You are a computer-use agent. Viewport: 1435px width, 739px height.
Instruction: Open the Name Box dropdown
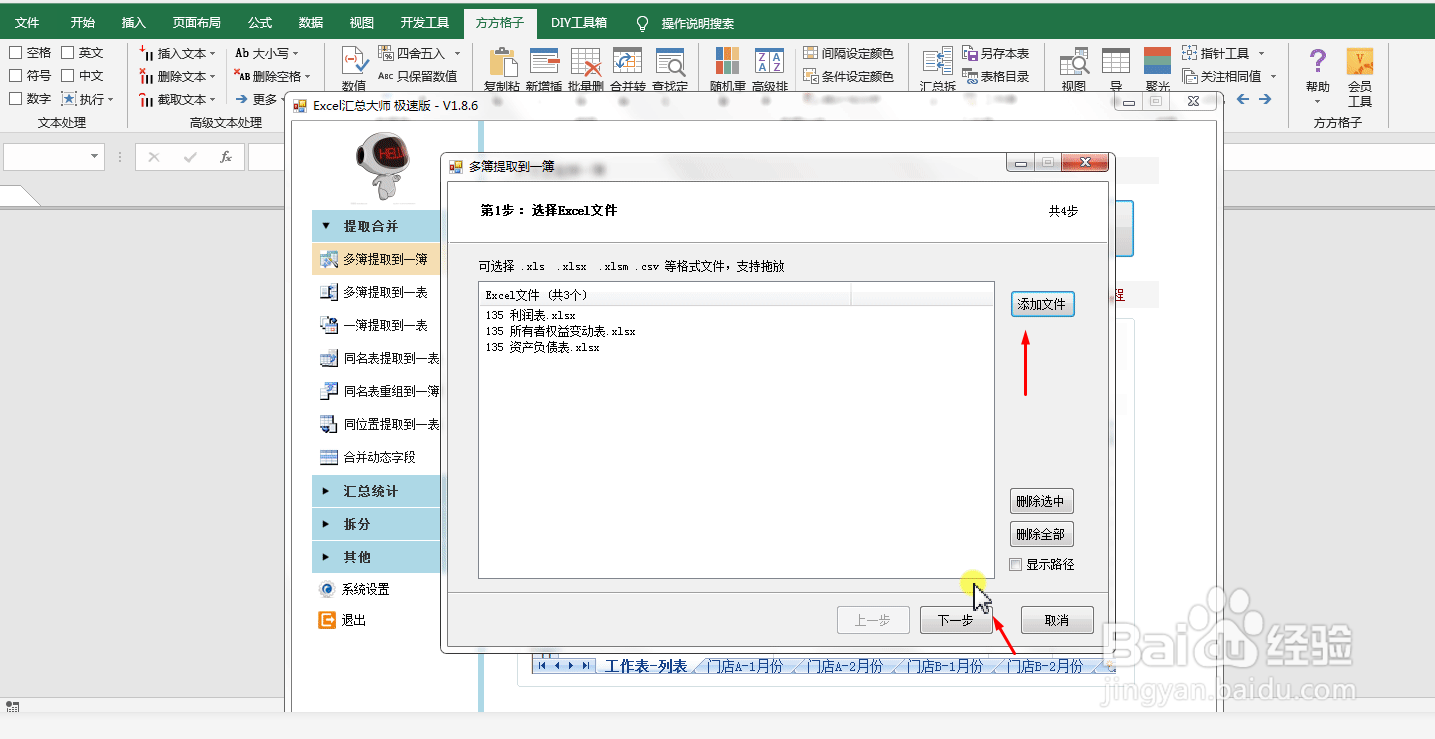(x=95, y=157)
